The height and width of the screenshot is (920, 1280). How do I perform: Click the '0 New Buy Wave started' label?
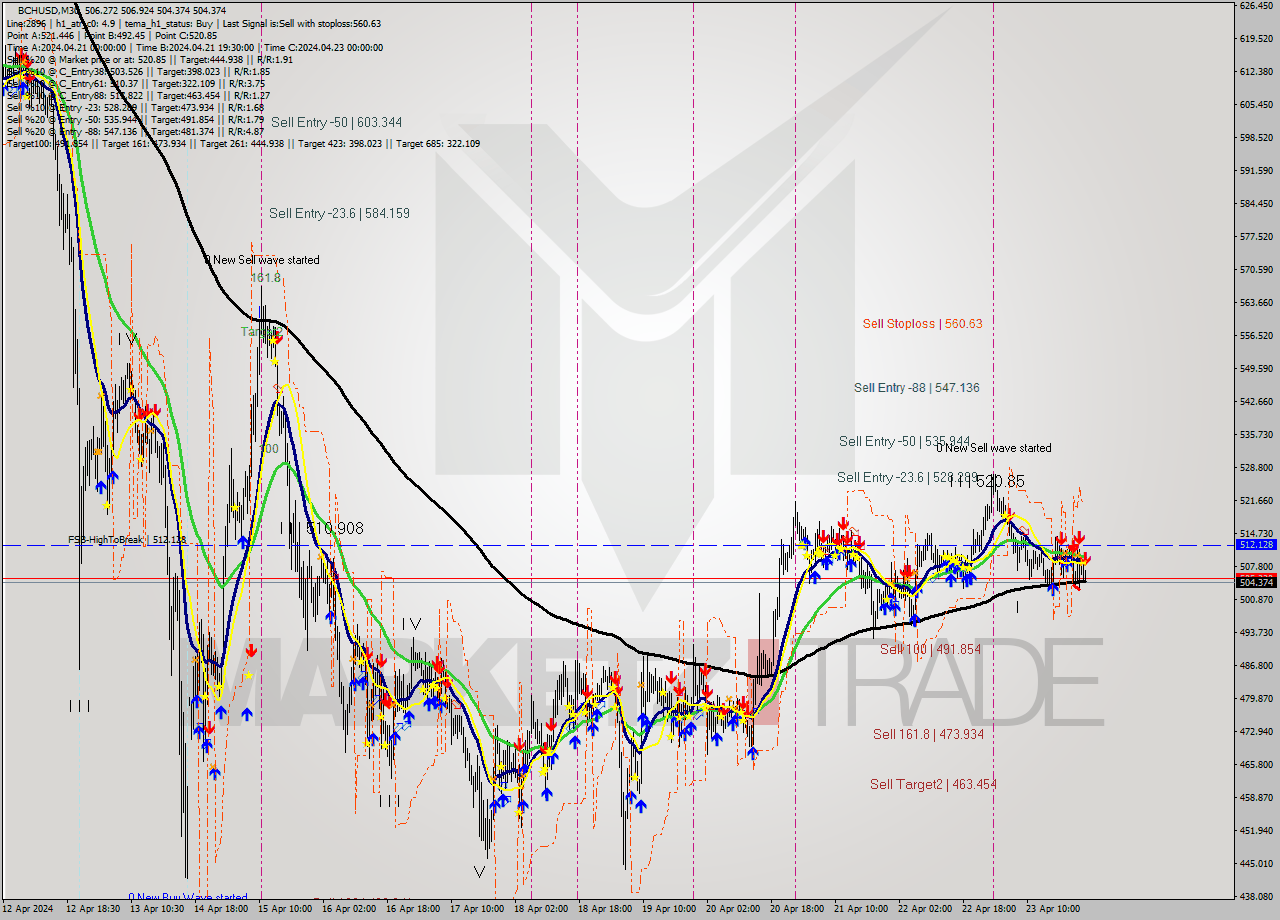(x=187, y=898)
